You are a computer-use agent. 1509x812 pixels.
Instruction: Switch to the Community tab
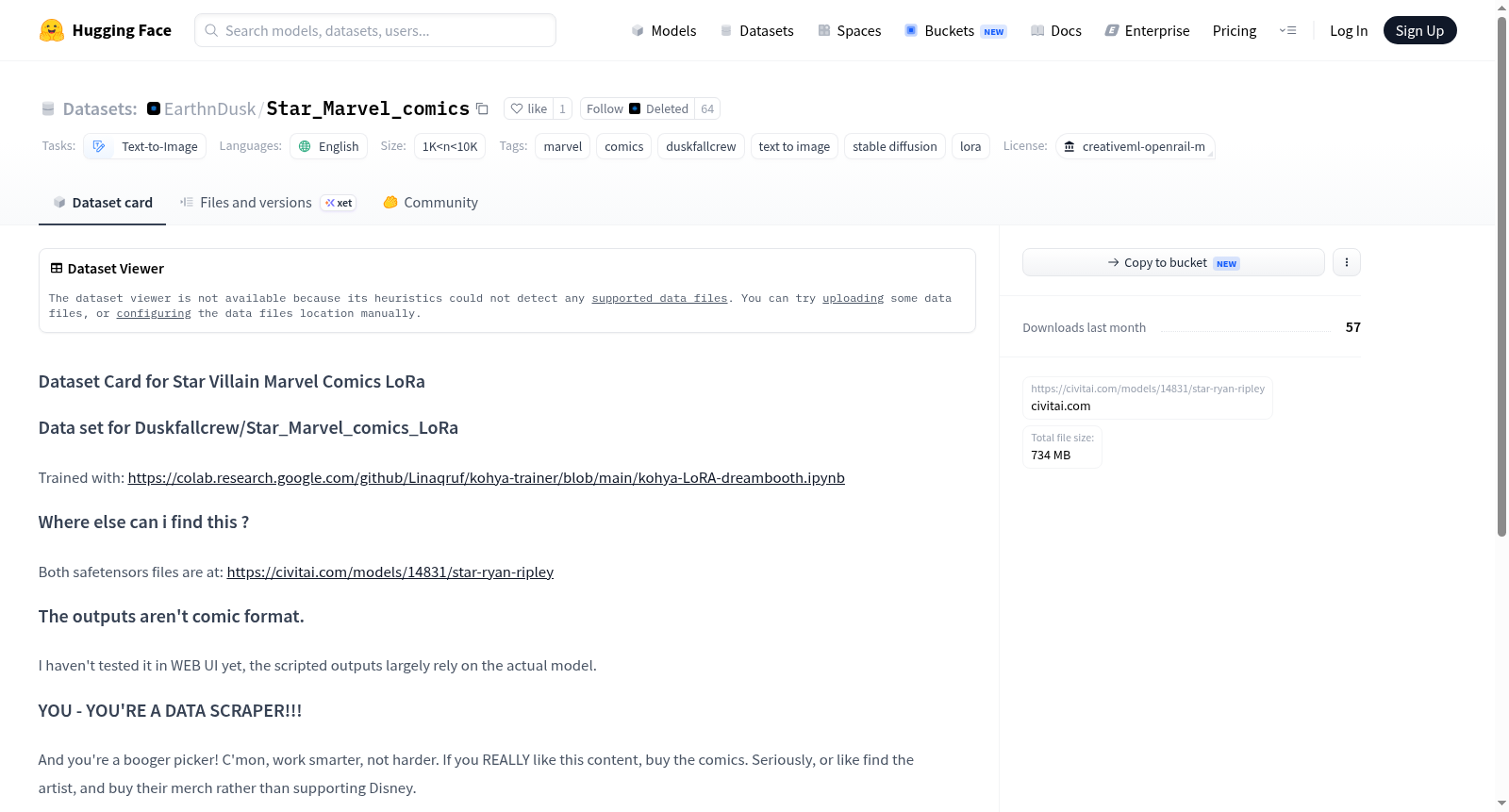[x=430, y=202]
